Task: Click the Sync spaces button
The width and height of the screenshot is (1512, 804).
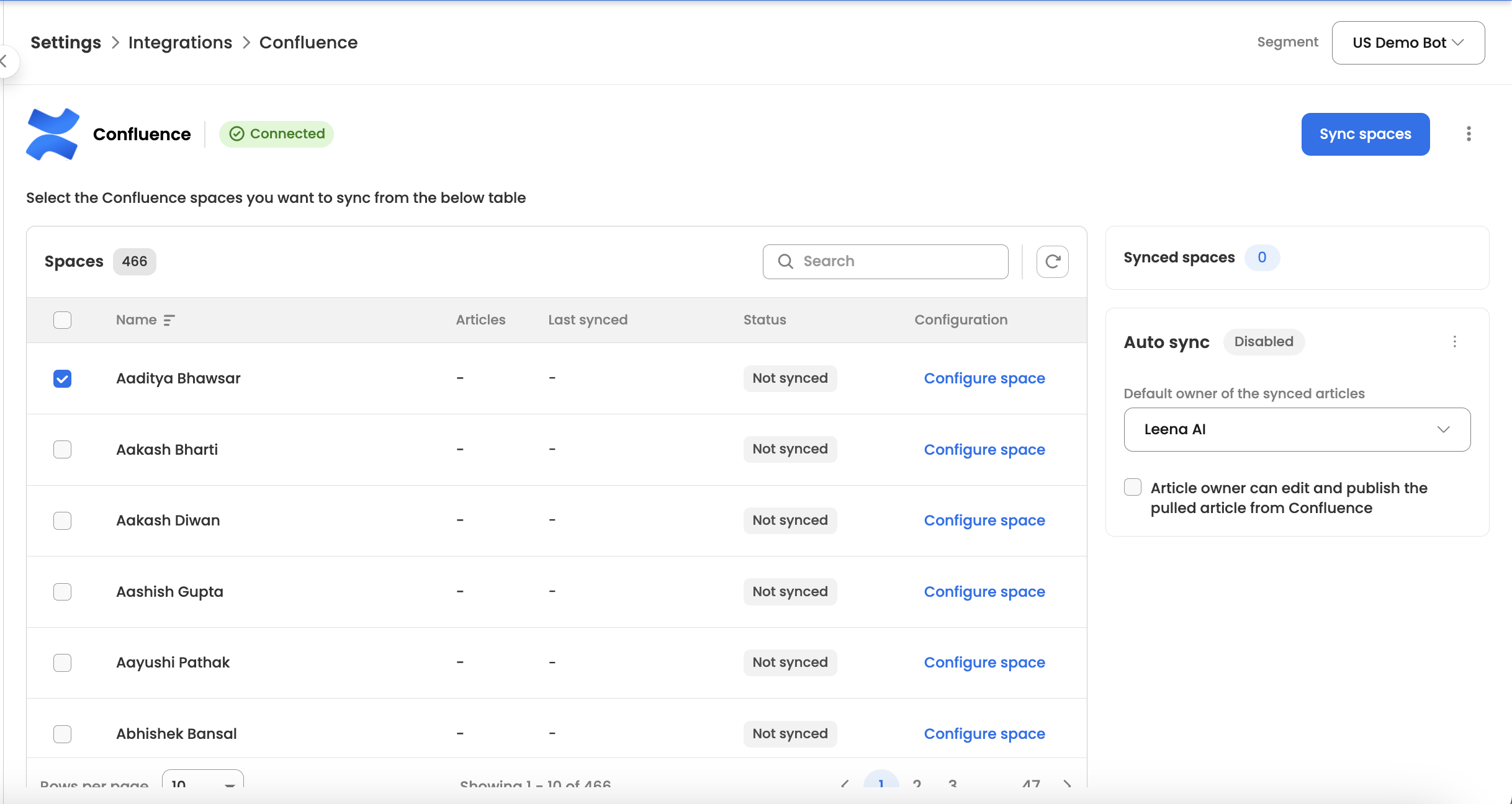Action: (x=1365, y=134)
